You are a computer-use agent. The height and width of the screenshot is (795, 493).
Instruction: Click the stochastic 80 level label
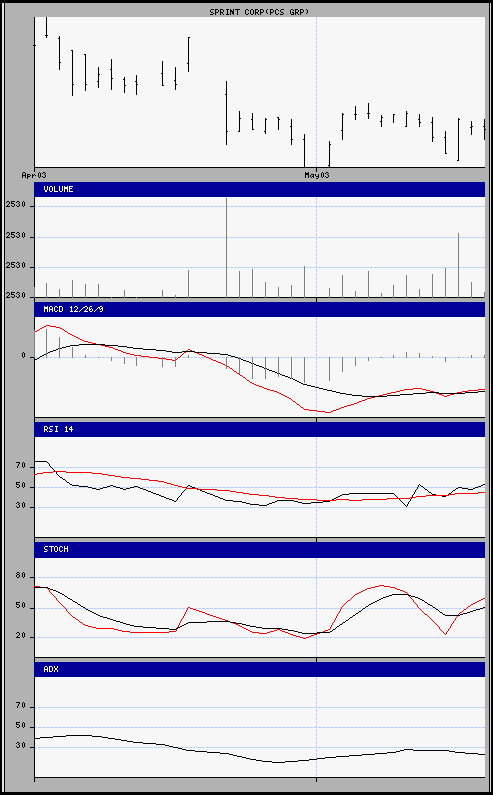[x=20, y=577]
